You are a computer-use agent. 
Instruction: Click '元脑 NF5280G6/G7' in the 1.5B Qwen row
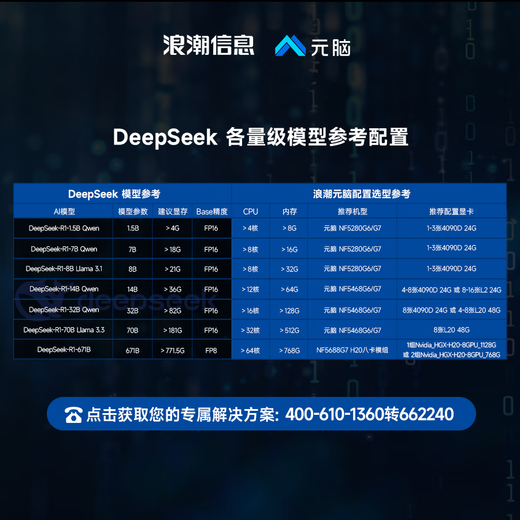click(x=352, y=228)
